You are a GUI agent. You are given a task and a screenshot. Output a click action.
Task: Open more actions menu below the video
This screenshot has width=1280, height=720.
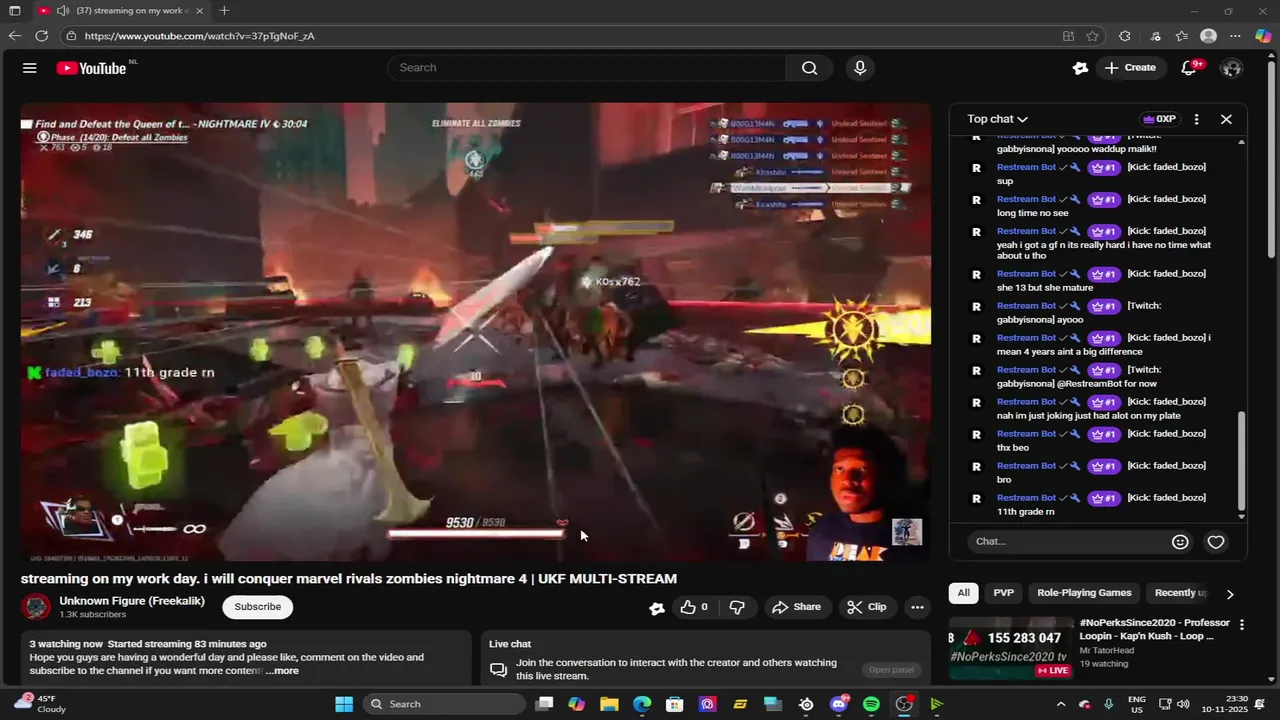(917, 607)
